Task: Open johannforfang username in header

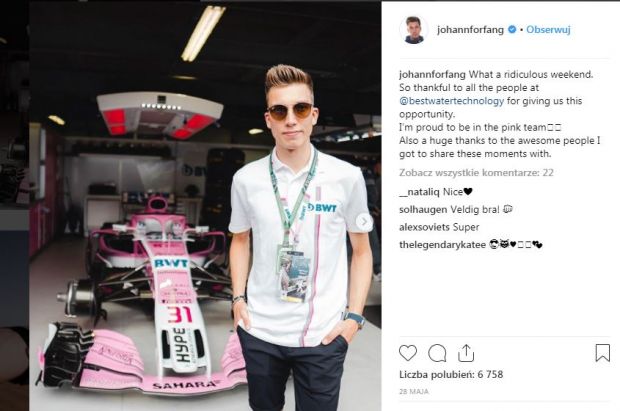Action: pos(470,30)
